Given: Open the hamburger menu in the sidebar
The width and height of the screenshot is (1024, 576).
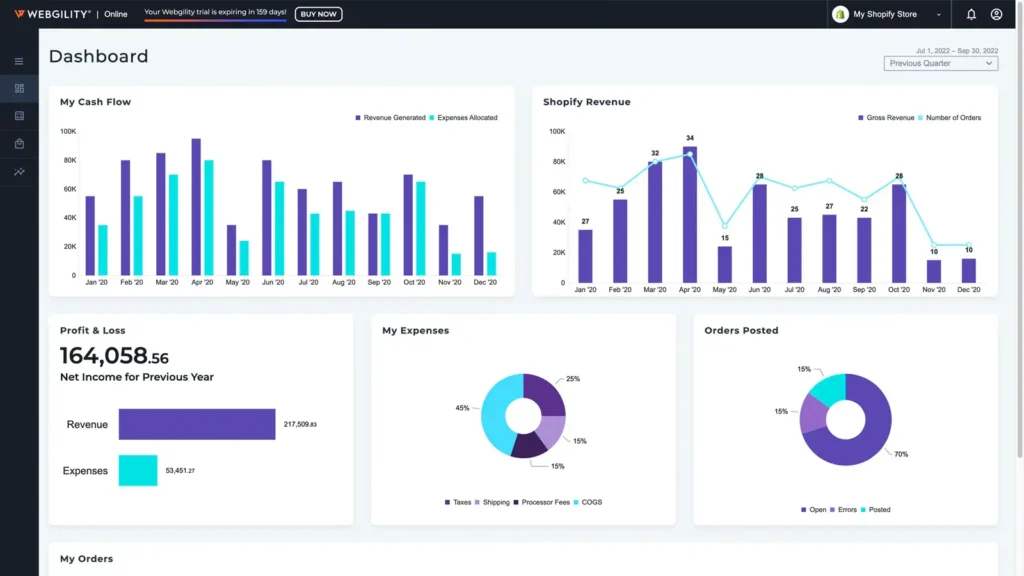Looking at the screenshot, I should pos(19,61).
